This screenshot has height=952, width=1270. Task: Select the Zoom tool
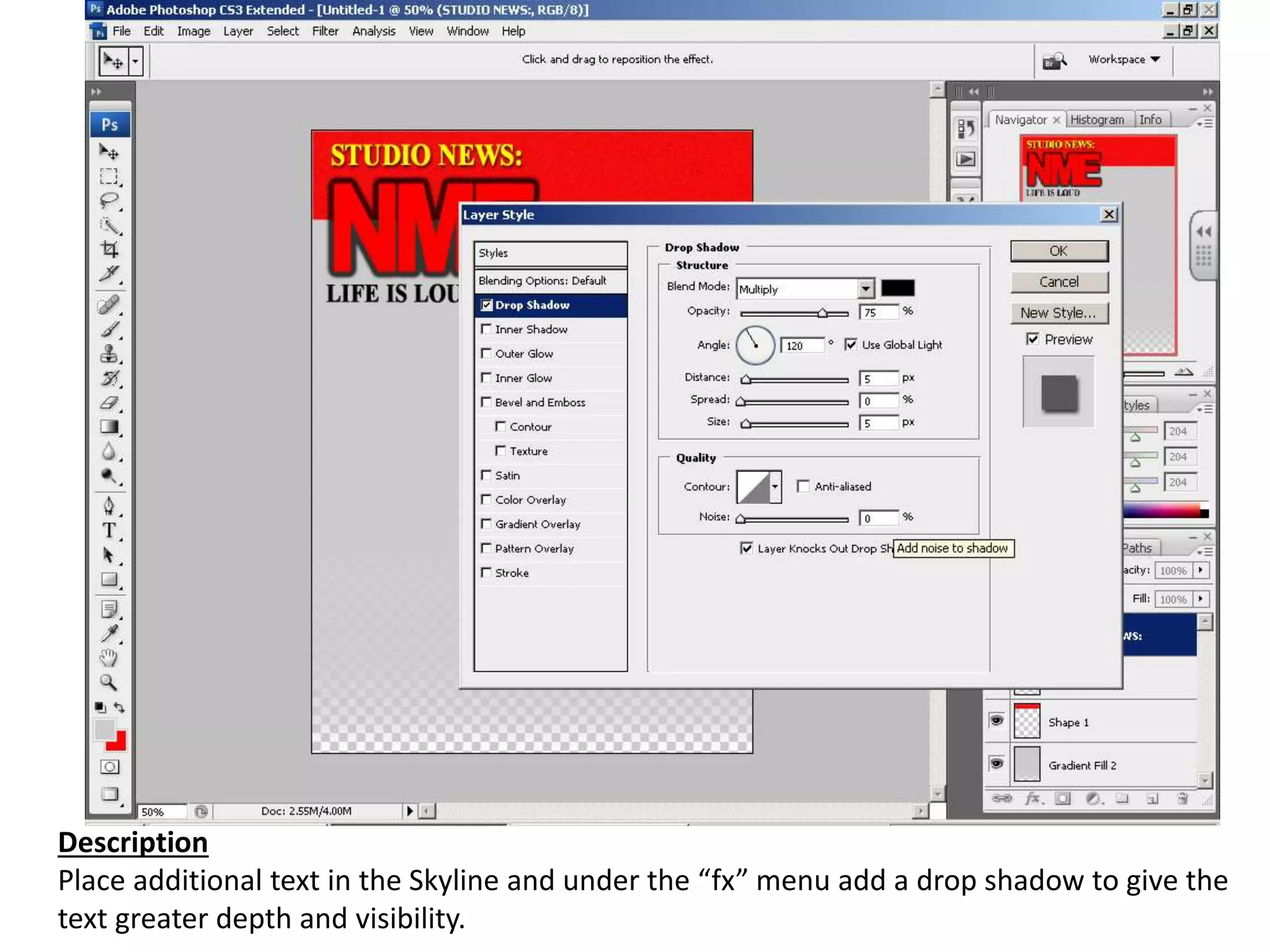109,683
